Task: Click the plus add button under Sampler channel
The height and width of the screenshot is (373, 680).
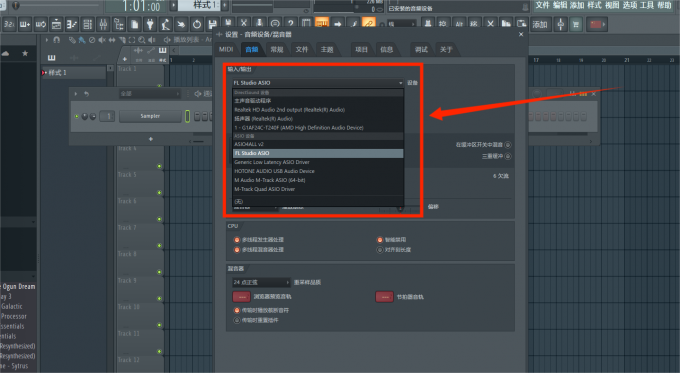Action: pyautogui.click(x=150, y=139)
